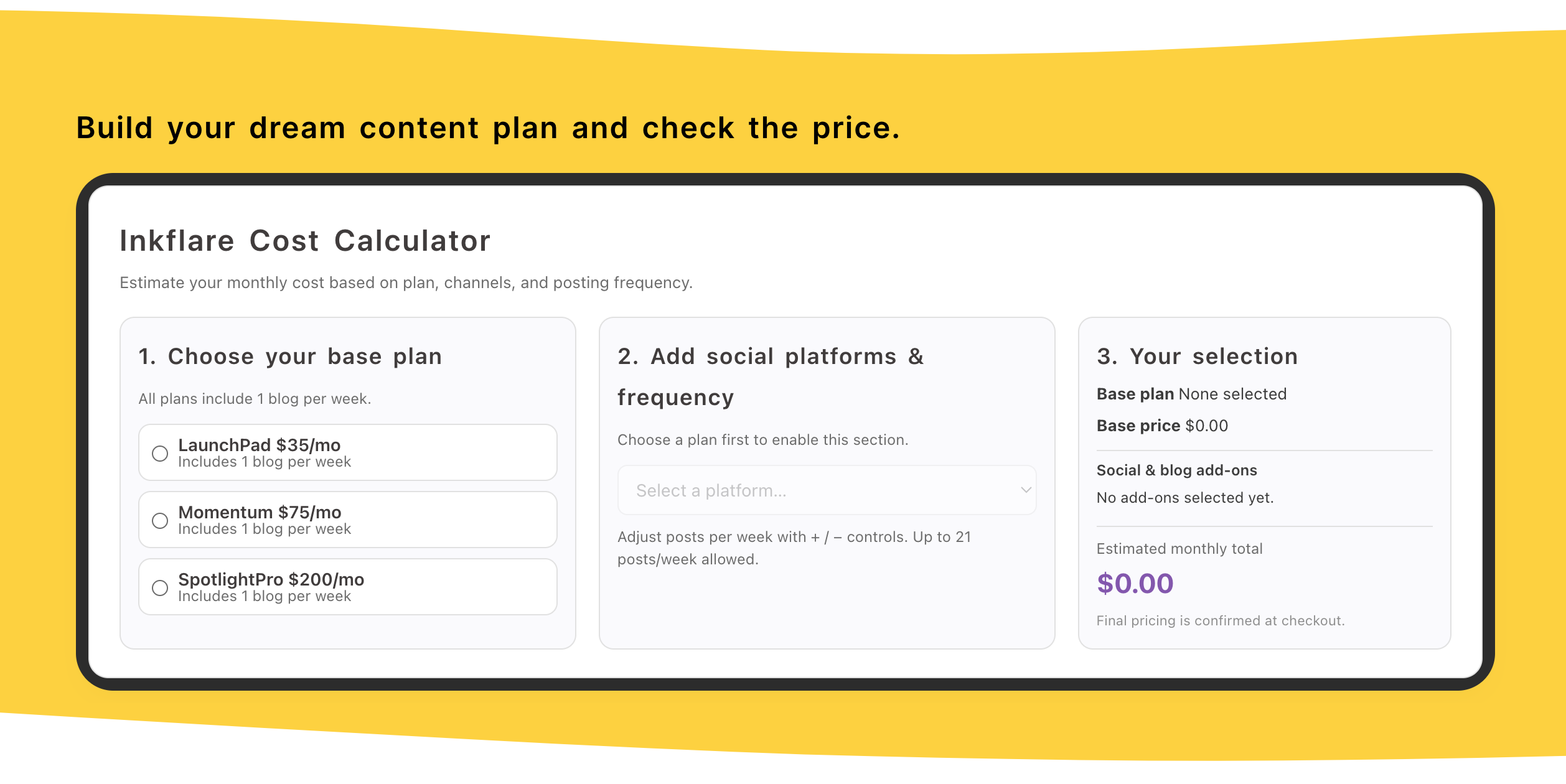Viewport: 1566px width, 784px height.
Task: Click the Add social platforms & frequency header
Action: (x=770, y=375)
